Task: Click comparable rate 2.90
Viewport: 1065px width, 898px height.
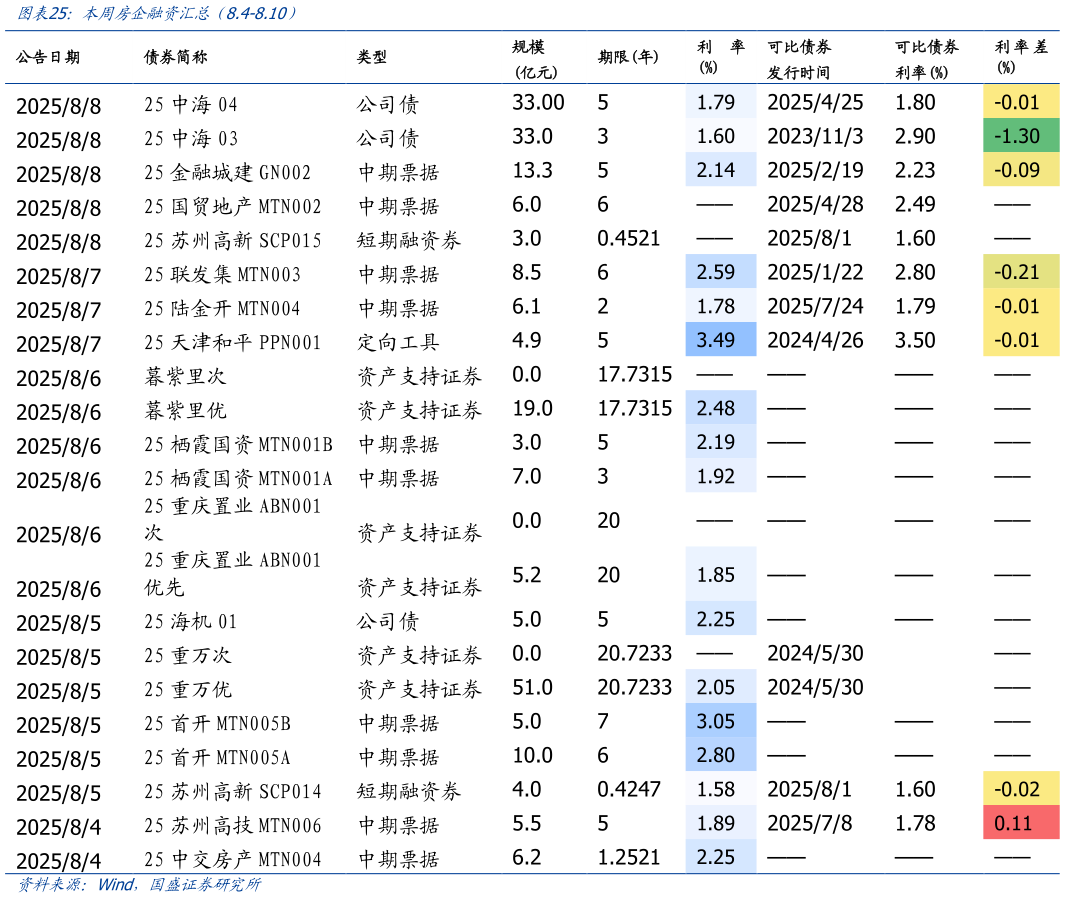Action: coord(915,137)
